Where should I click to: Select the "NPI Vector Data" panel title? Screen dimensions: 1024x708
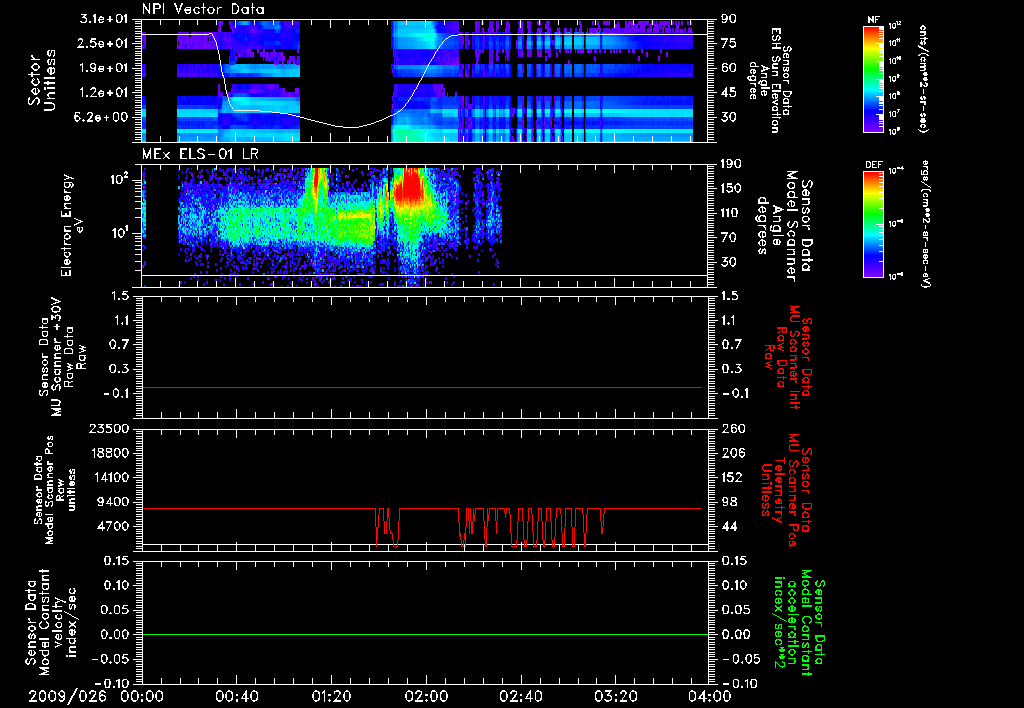click(x=203, y=9)
